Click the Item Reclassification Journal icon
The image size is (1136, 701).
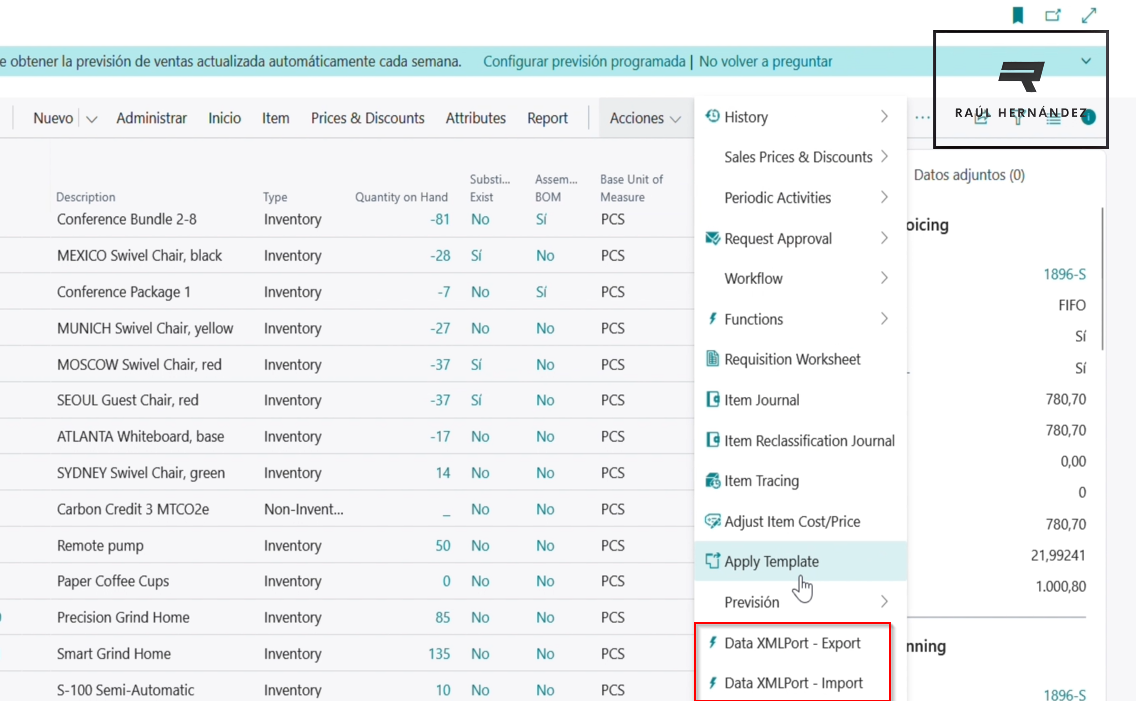713,440
